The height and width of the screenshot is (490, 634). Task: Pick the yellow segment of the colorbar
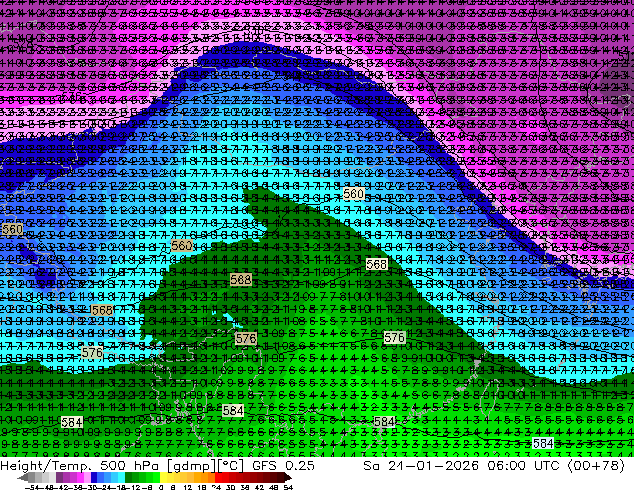click(x=163, y=477)
